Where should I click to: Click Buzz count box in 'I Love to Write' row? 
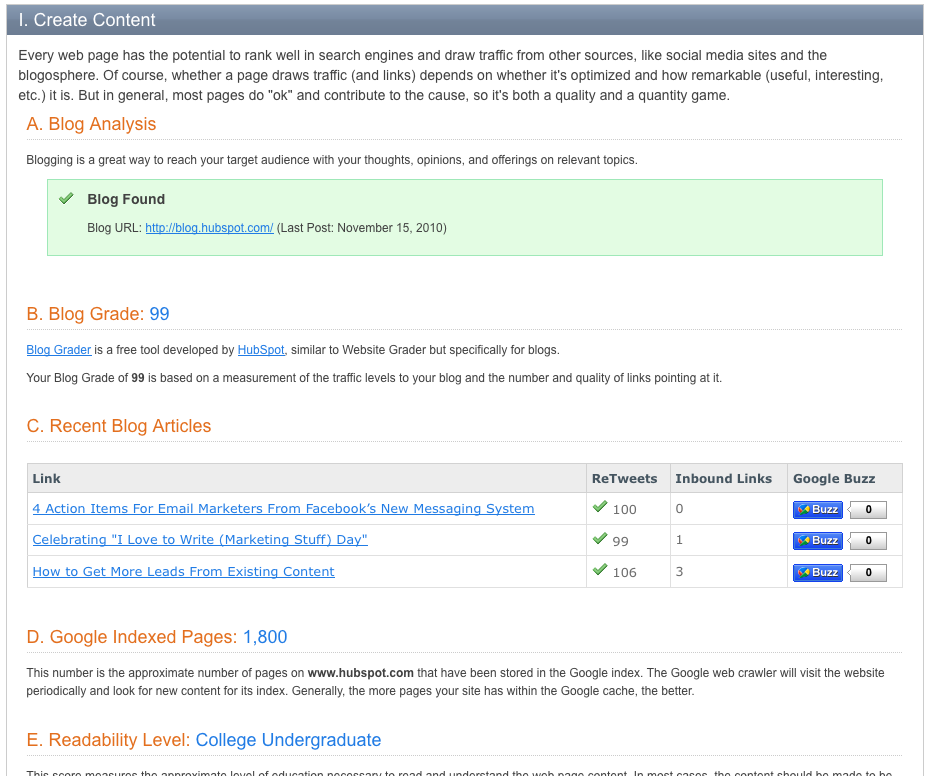(868, 540)
